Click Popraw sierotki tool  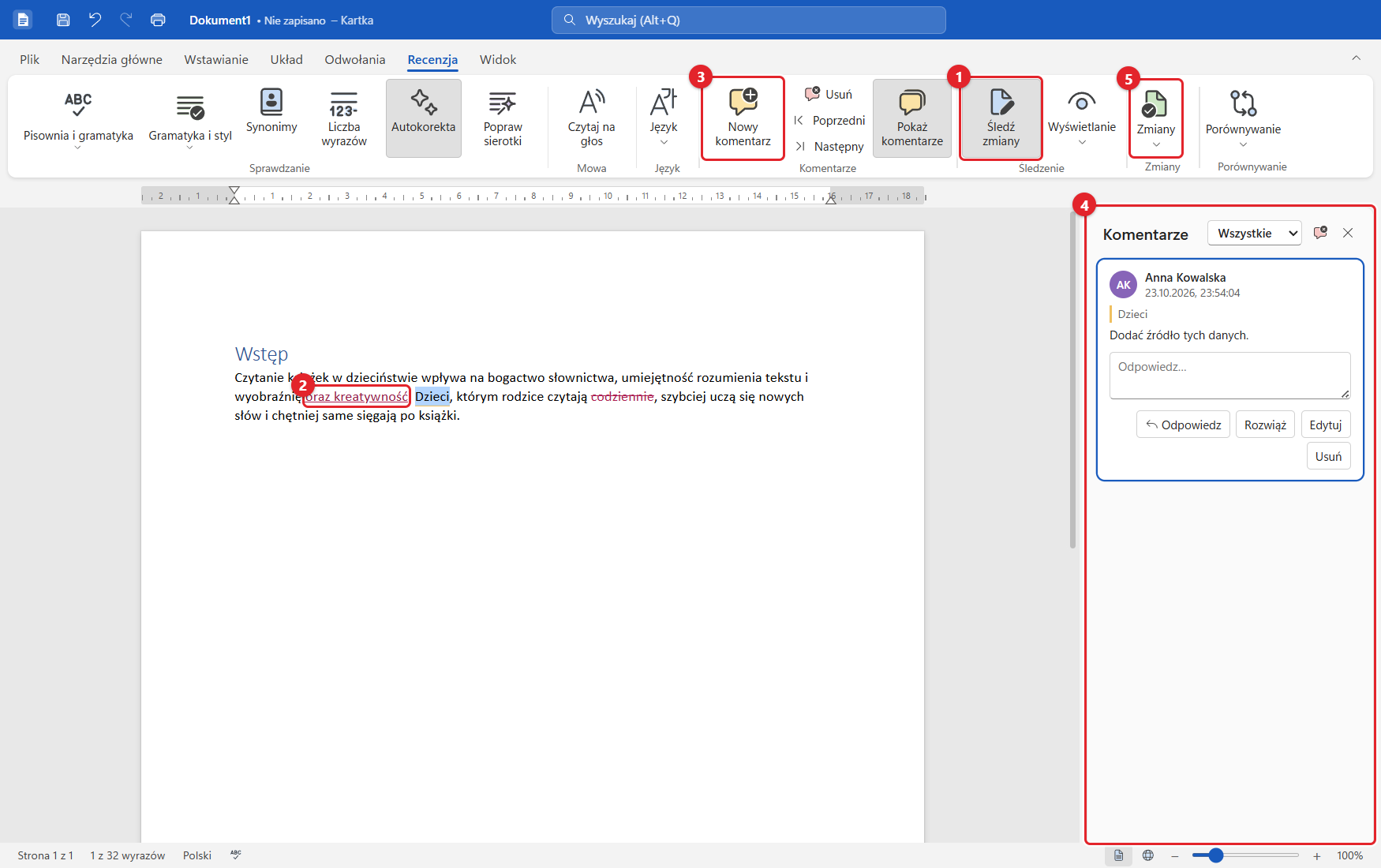503,118
